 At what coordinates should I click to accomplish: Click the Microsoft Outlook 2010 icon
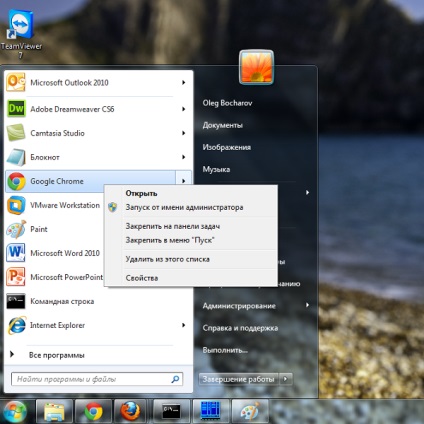(16, 82)
